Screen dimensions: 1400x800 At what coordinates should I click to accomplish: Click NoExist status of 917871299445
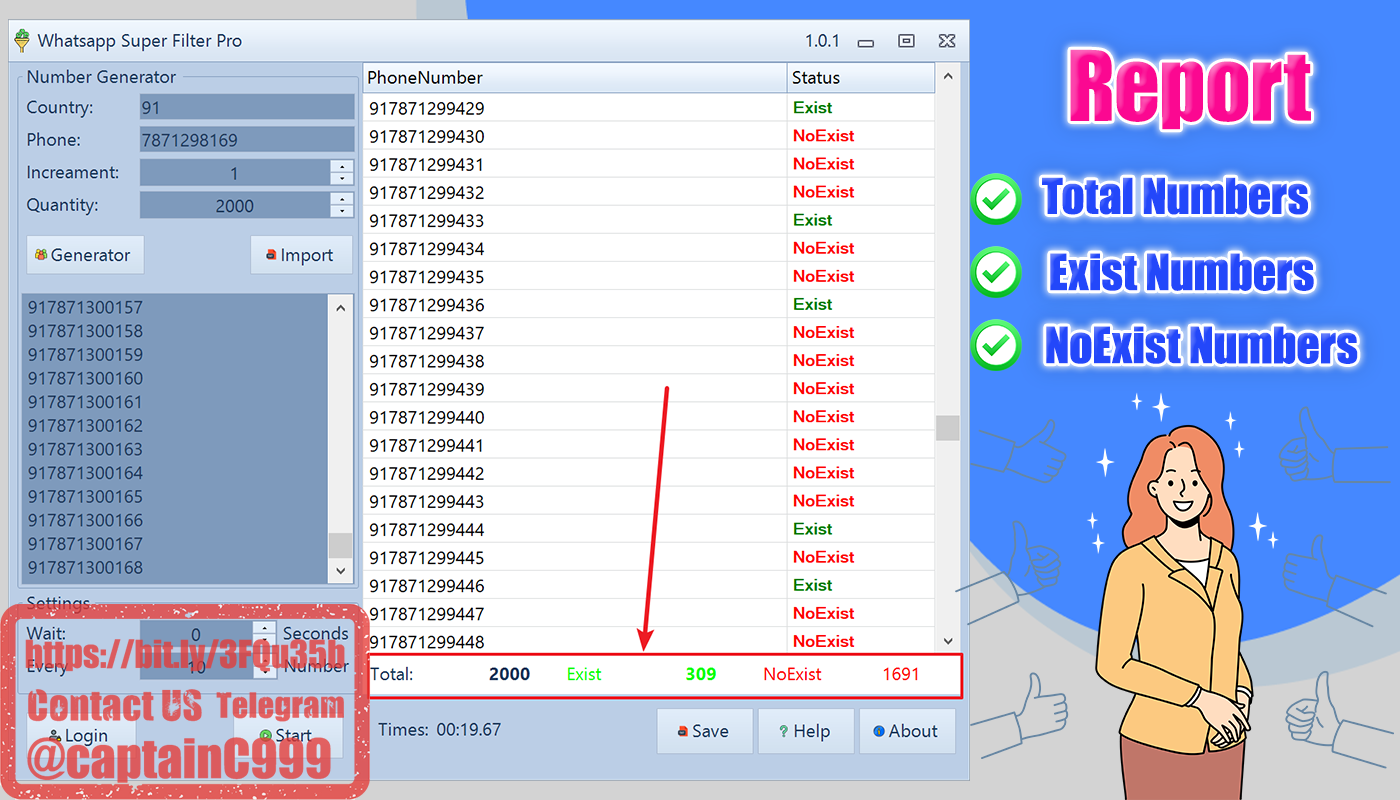824,557
